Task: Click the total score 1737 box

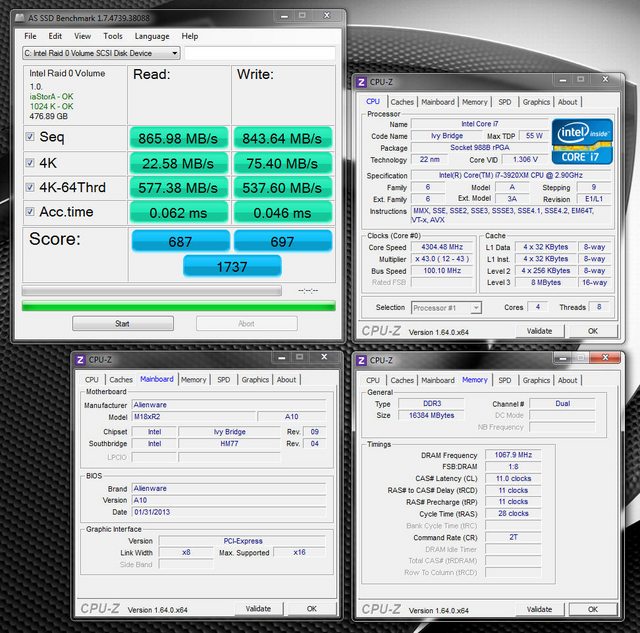Action: tap(232, 267)
